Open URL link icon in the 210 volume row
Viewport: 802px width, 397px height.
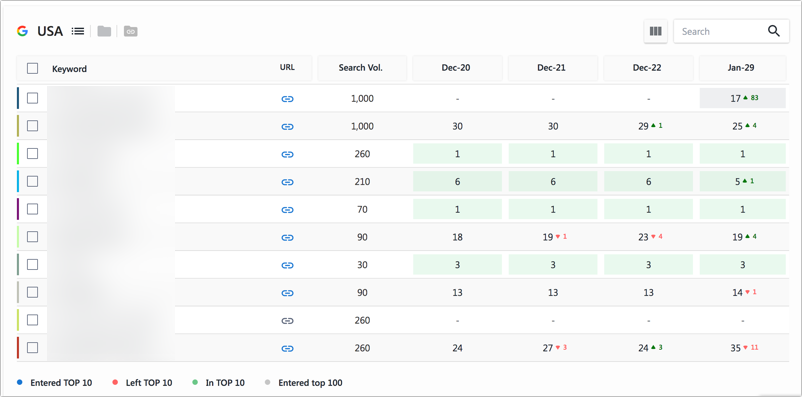[287, 182]
